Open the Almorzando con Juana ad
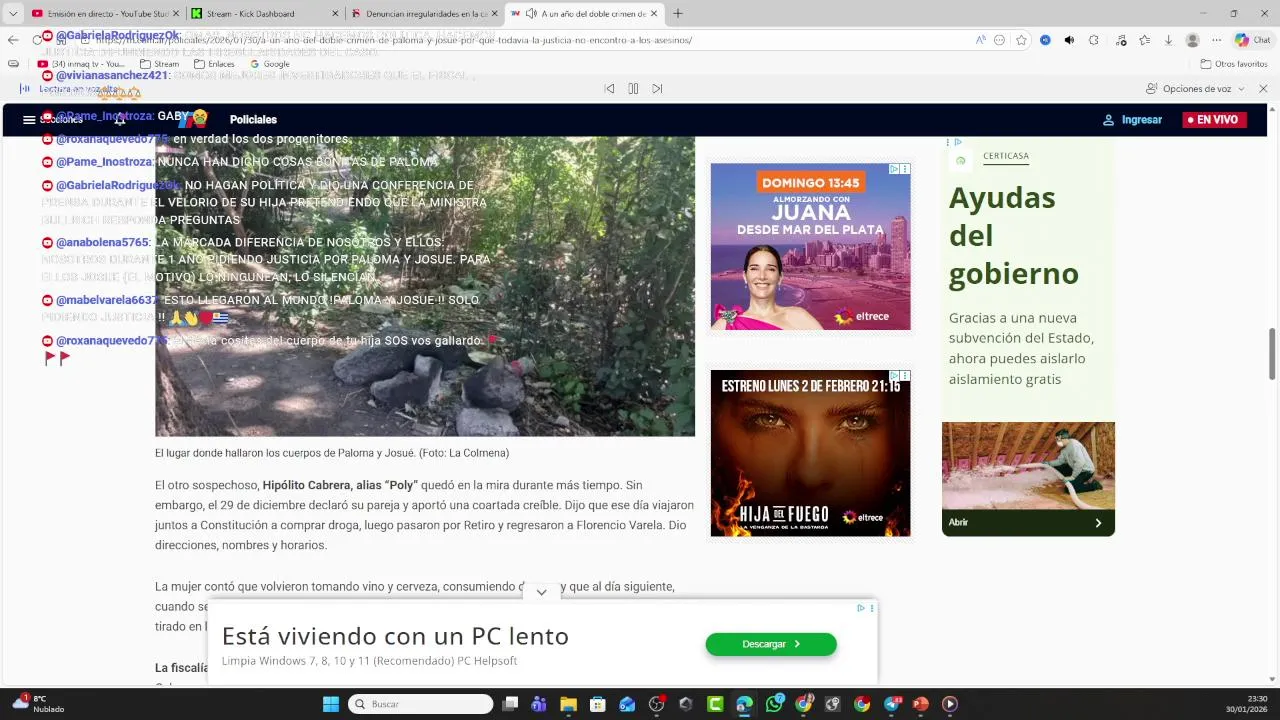This screenshot has width=1280, height=720. (810, 247)
